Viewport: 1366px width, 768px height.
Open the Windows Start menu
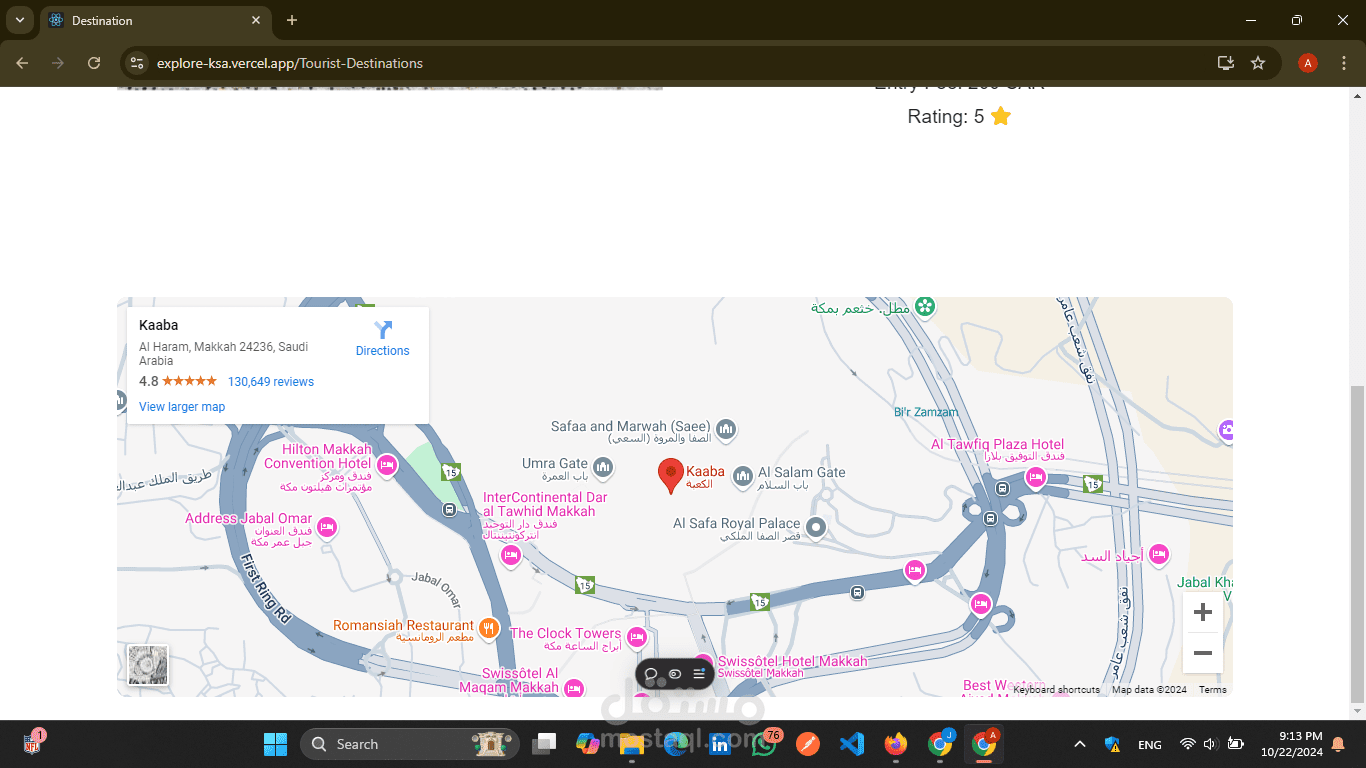pos(275,744)
